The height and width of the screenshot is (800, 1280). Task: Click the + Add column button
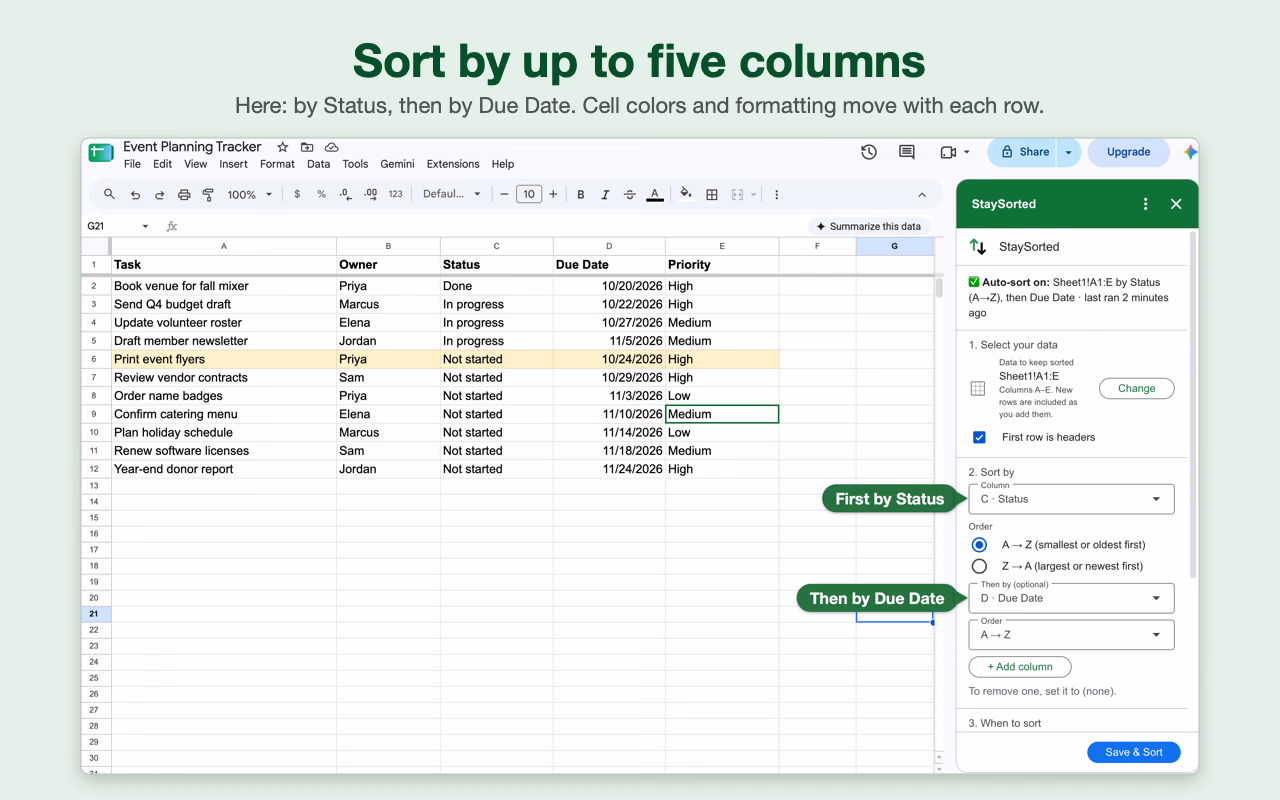point(1020,666)
